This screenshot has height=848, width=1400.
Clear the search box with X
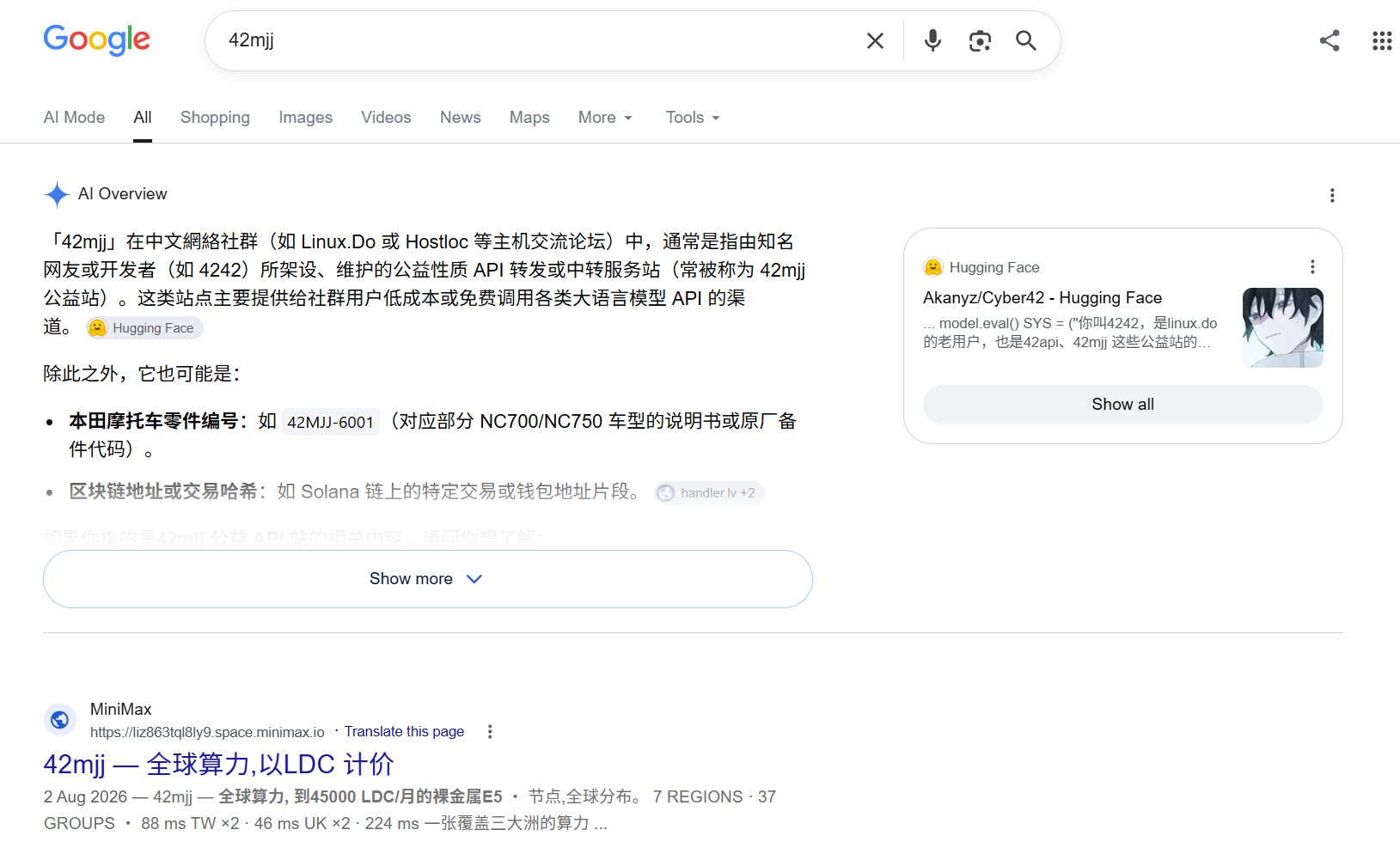(x=875, y=40)
